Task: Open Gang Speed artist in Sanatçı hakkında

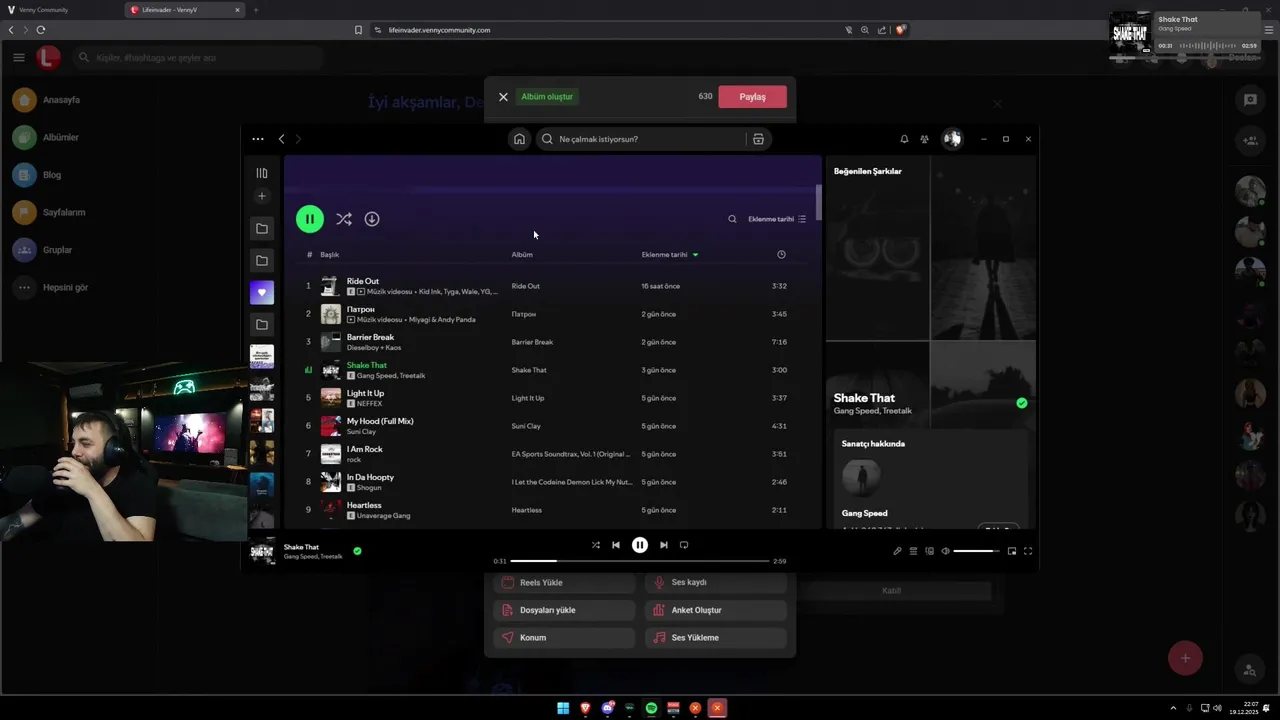Action: [x=864, y=513]
